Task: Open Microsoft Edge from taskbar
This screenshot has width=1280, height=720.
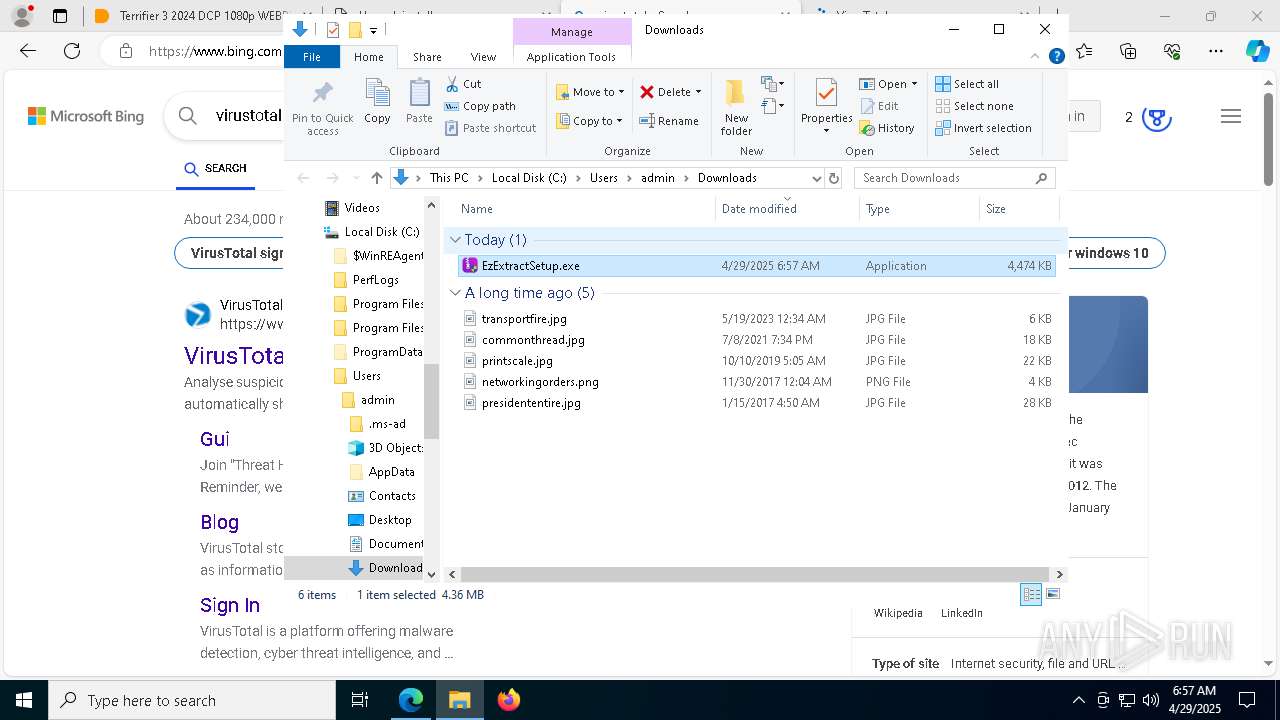Action: point(411,700)
